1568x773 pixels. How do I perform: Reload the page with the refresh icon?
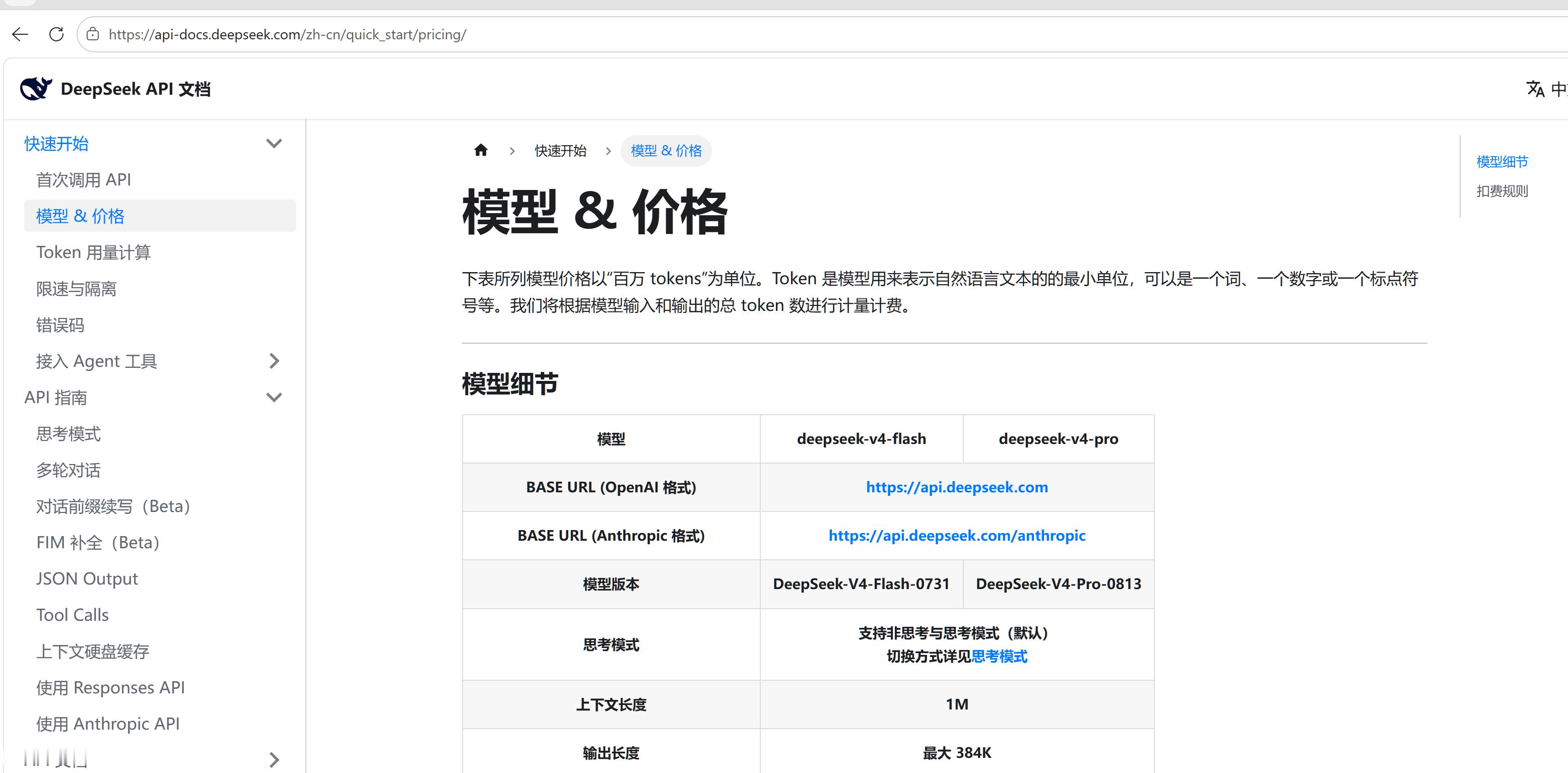[x=56, y=35]
